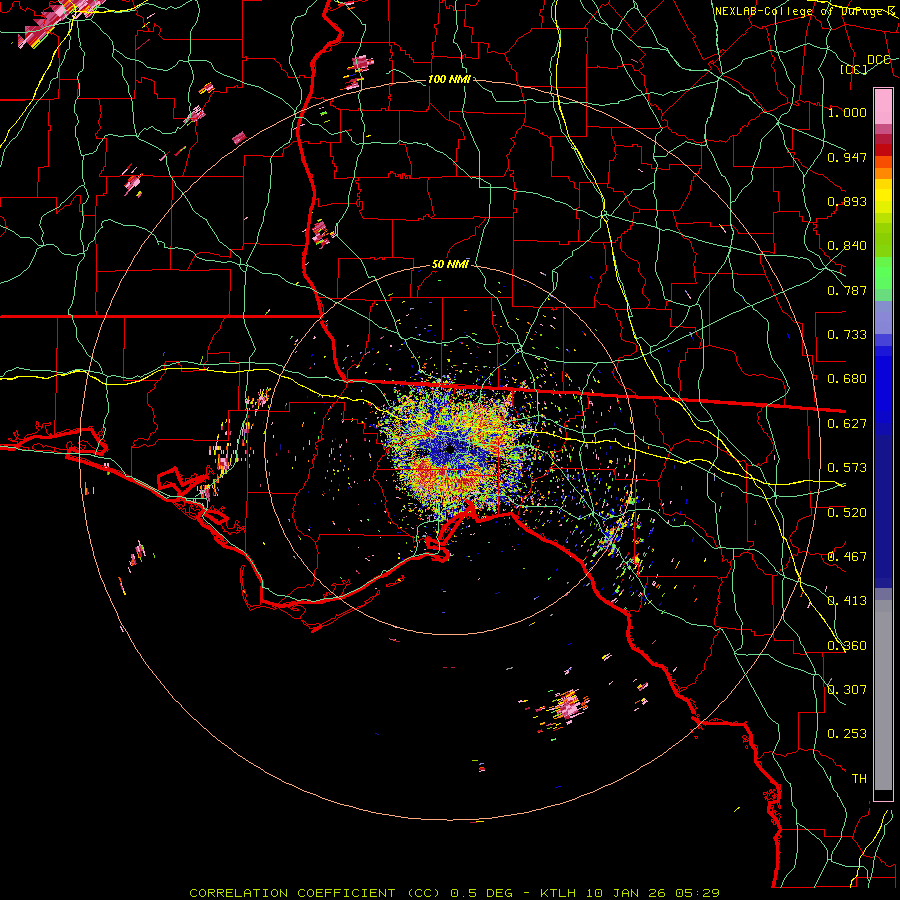Screen dimensions: 900x900
Task: Click the 0.413 legend value
Action: [847, 601]
